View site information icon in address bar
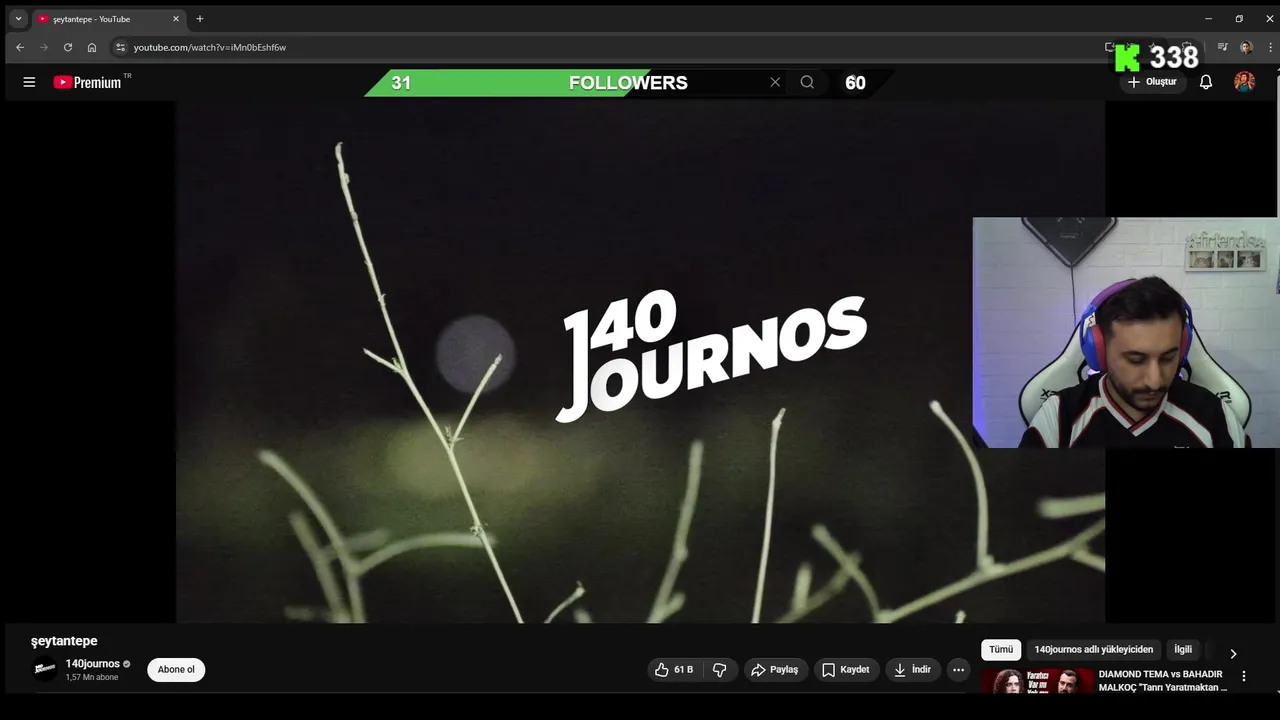 point(120,47)
